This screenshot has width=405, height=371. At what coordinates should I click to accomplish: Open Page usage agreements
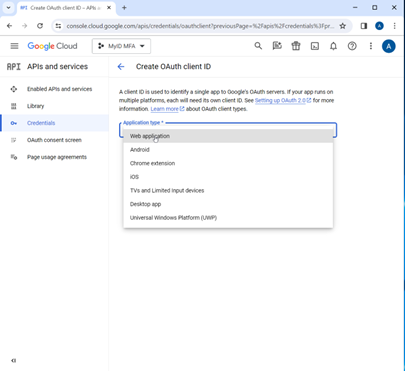pyautogui.click(x=54, y=157)
